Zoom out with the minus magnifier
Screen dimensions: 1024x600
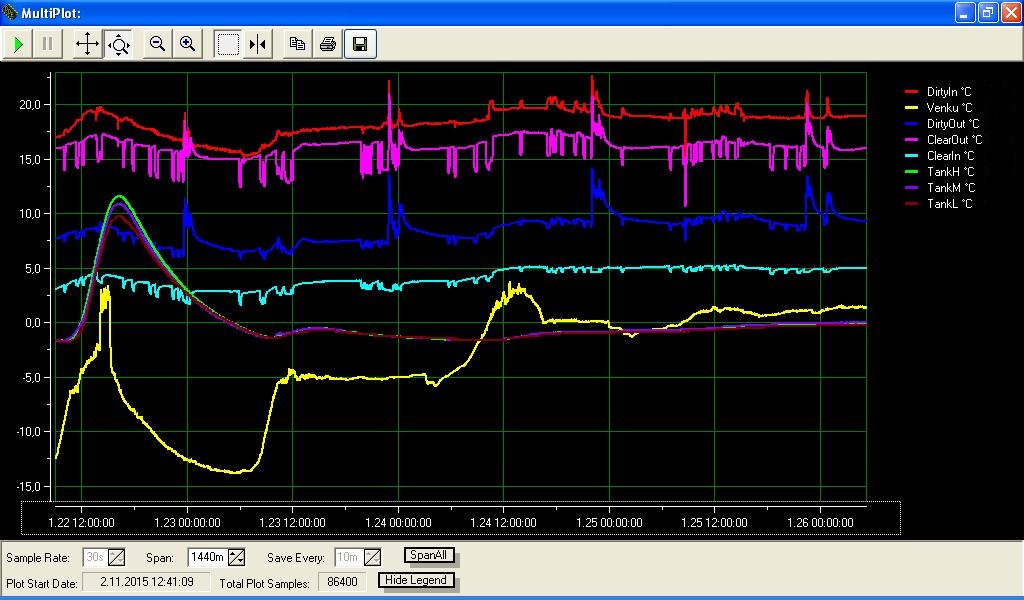click(157, 44)
